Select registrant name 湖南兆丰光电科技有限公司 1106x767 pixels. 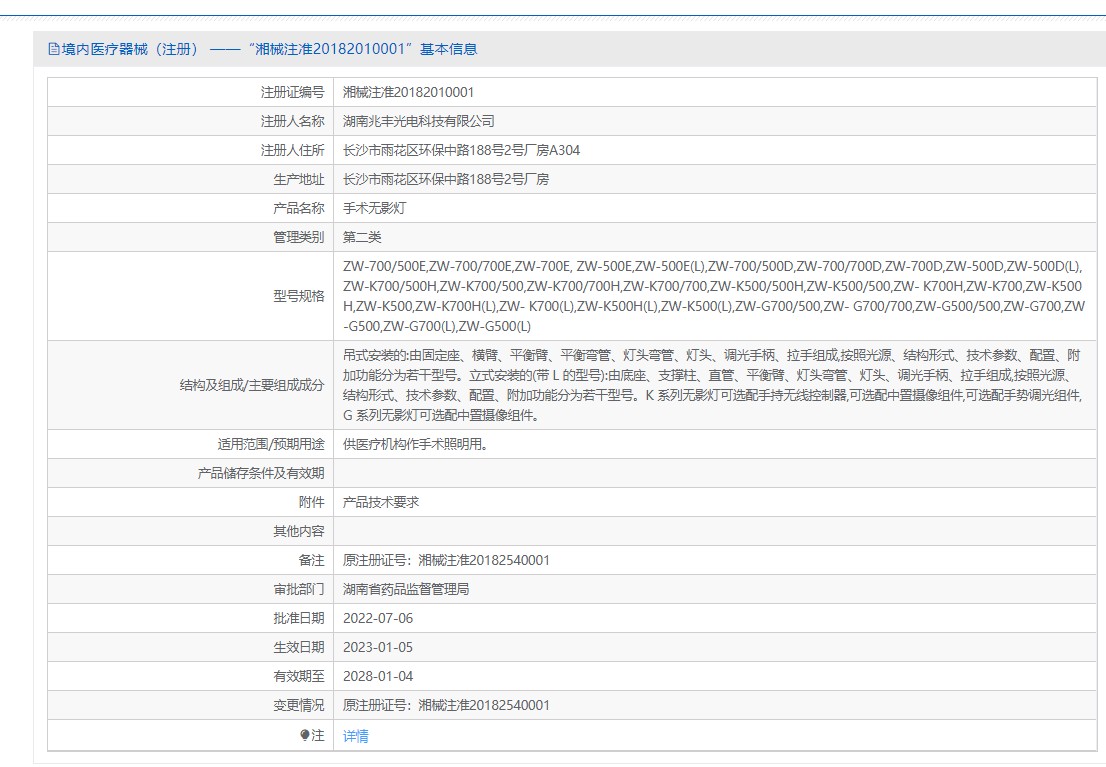click(419, 121)
